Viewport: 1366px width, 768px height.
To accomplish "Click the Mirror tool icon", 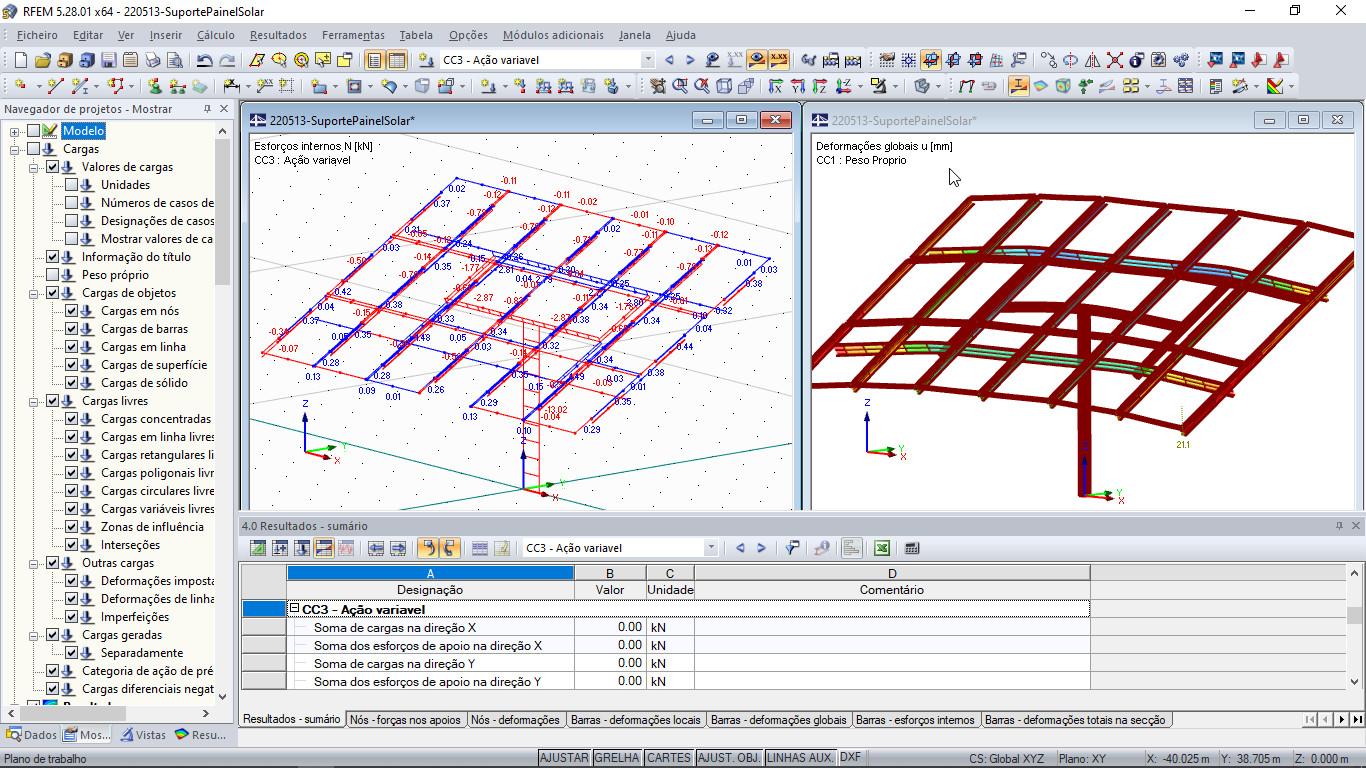I will point(1093,59).
